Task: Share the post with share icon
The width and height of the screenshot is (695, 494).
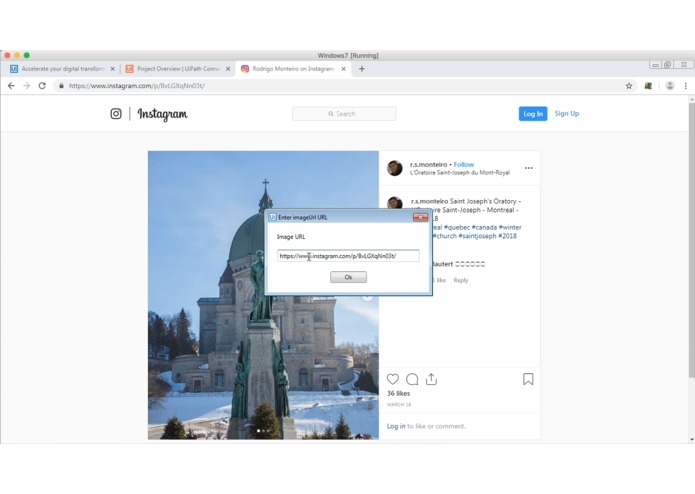Action: click(x=431, y=379)
